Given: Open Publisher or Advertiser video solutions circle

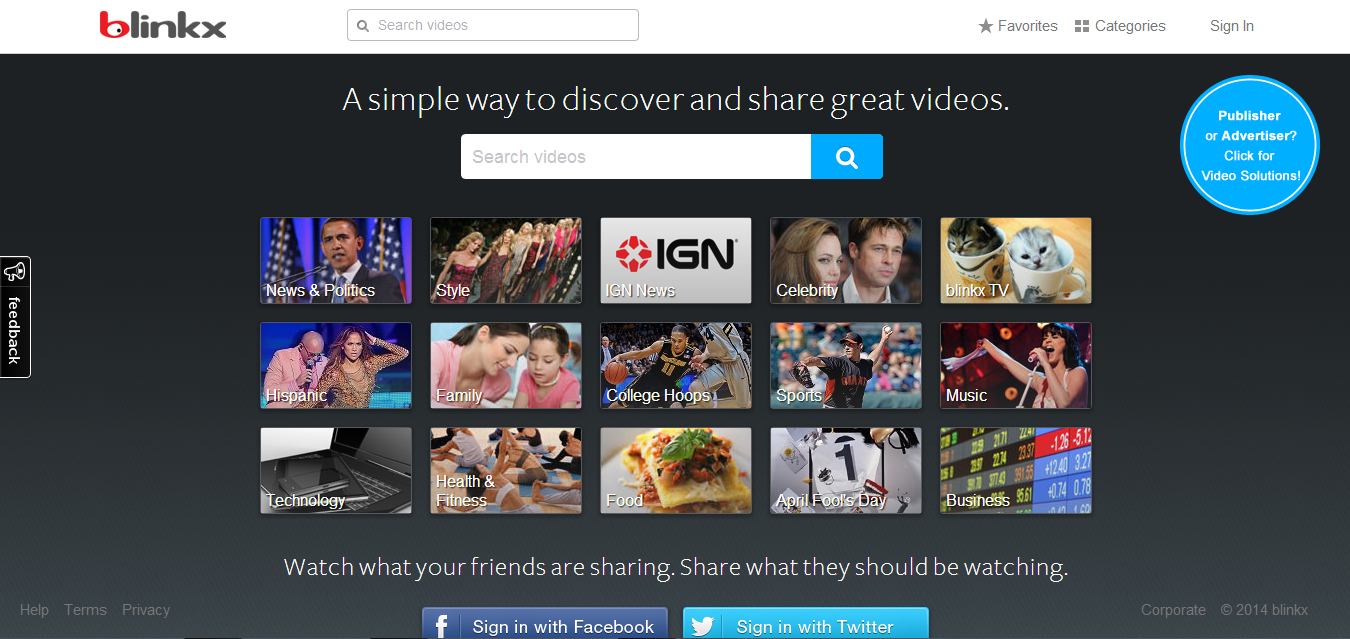Looking at the screenshot, I should click(1249, 145).
